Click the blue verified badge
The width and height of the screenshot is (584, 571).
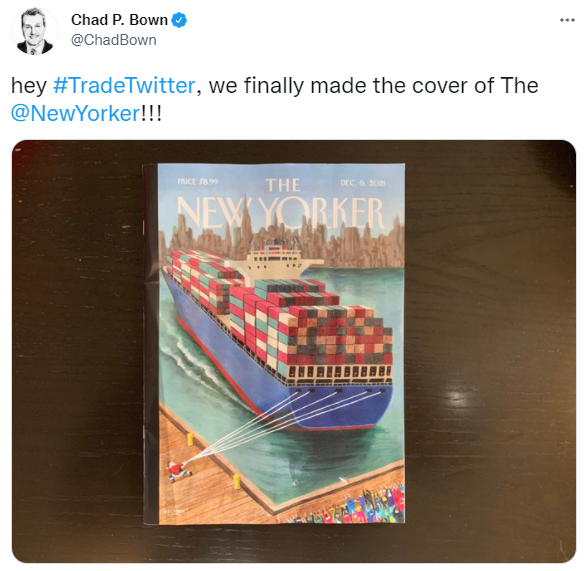click(179, 20)
